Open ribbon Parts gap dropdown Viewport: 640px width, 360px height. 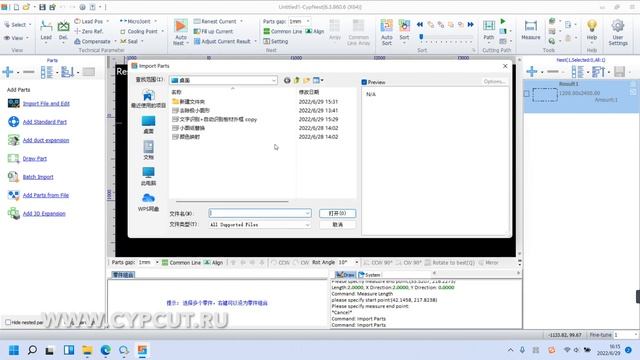[308, 21]
